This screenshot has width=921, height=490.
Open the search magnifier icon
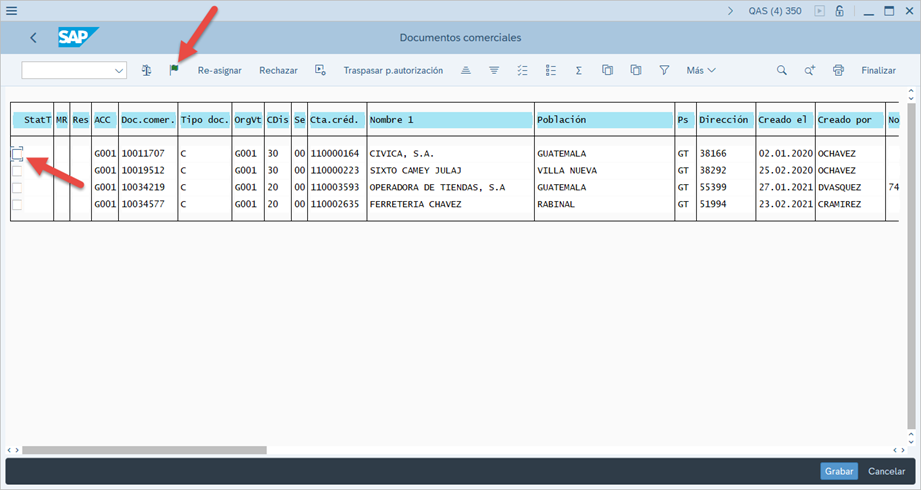(782, 71)
